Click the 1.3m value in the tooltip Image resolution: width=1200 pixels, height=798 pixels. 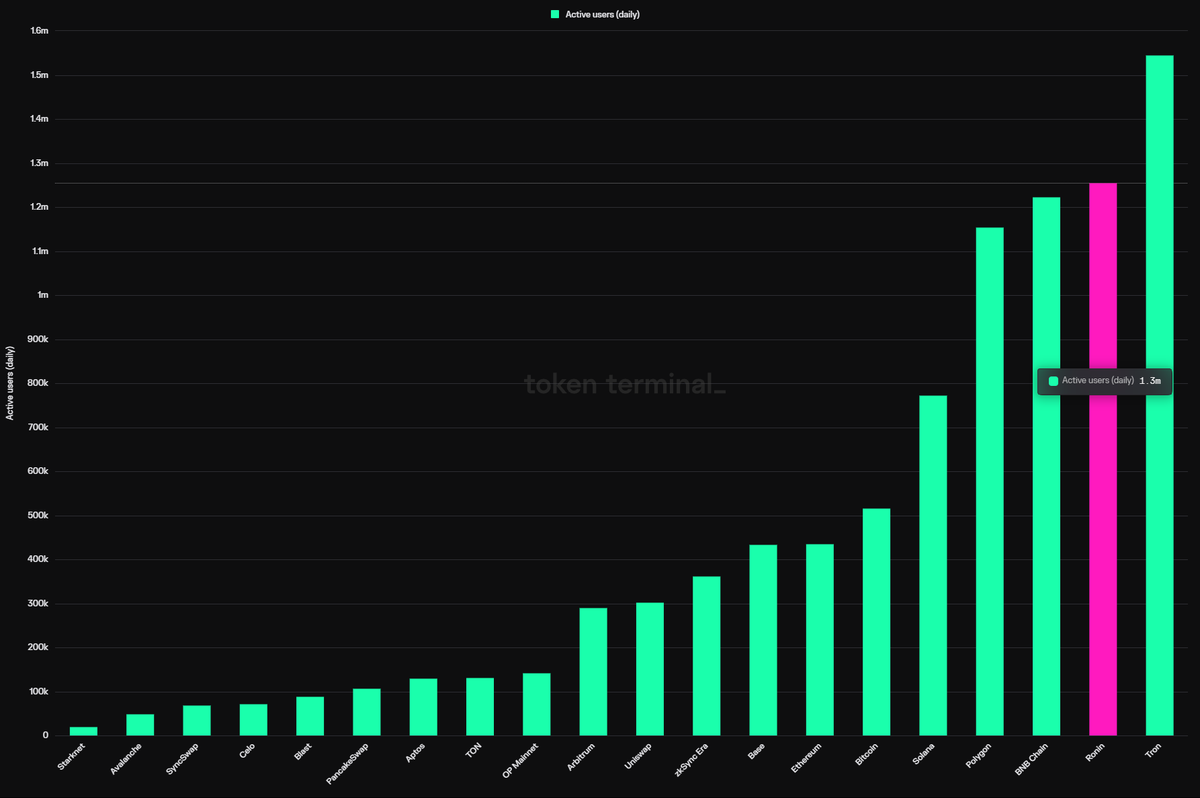(x=1150, y=381)
